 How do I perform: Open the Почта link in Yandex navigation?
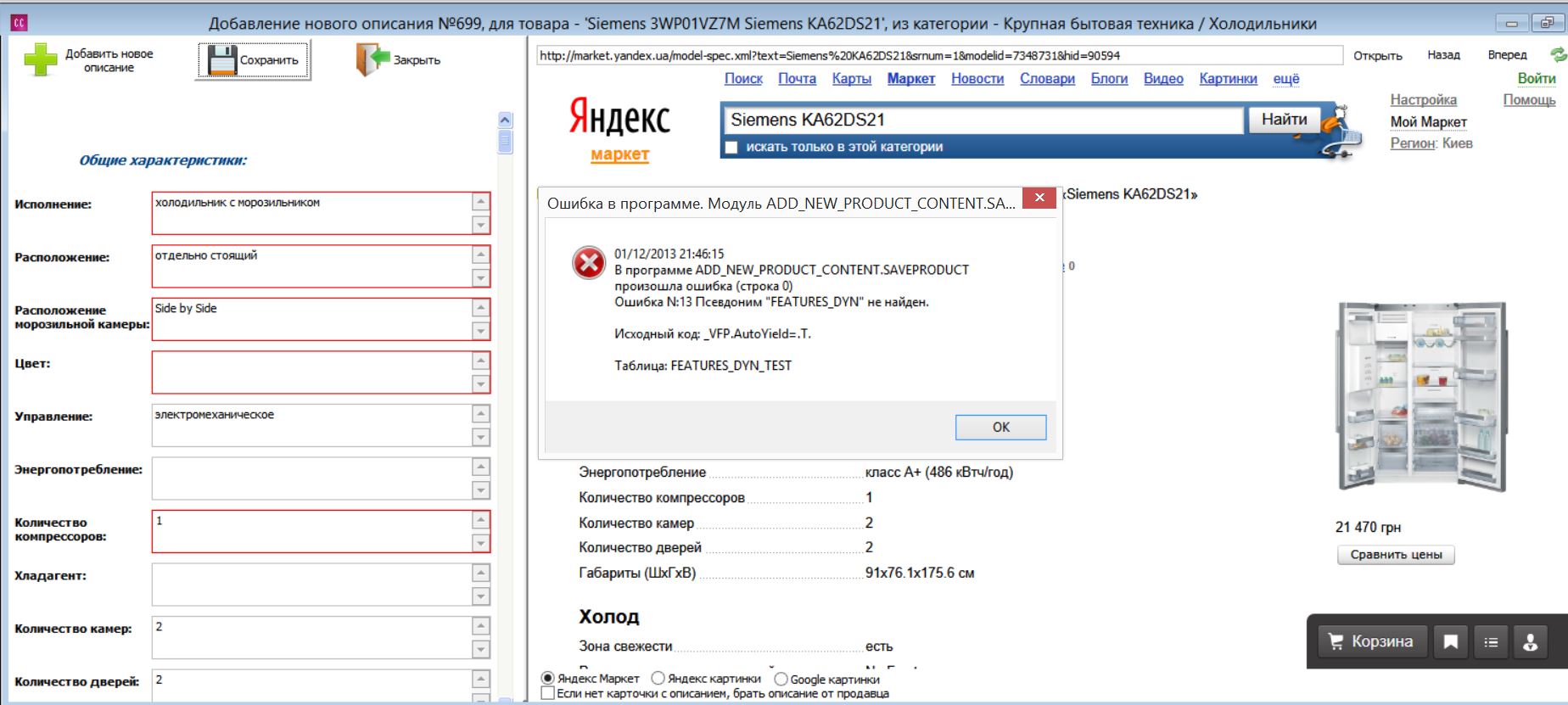click(x=797, y=79)
